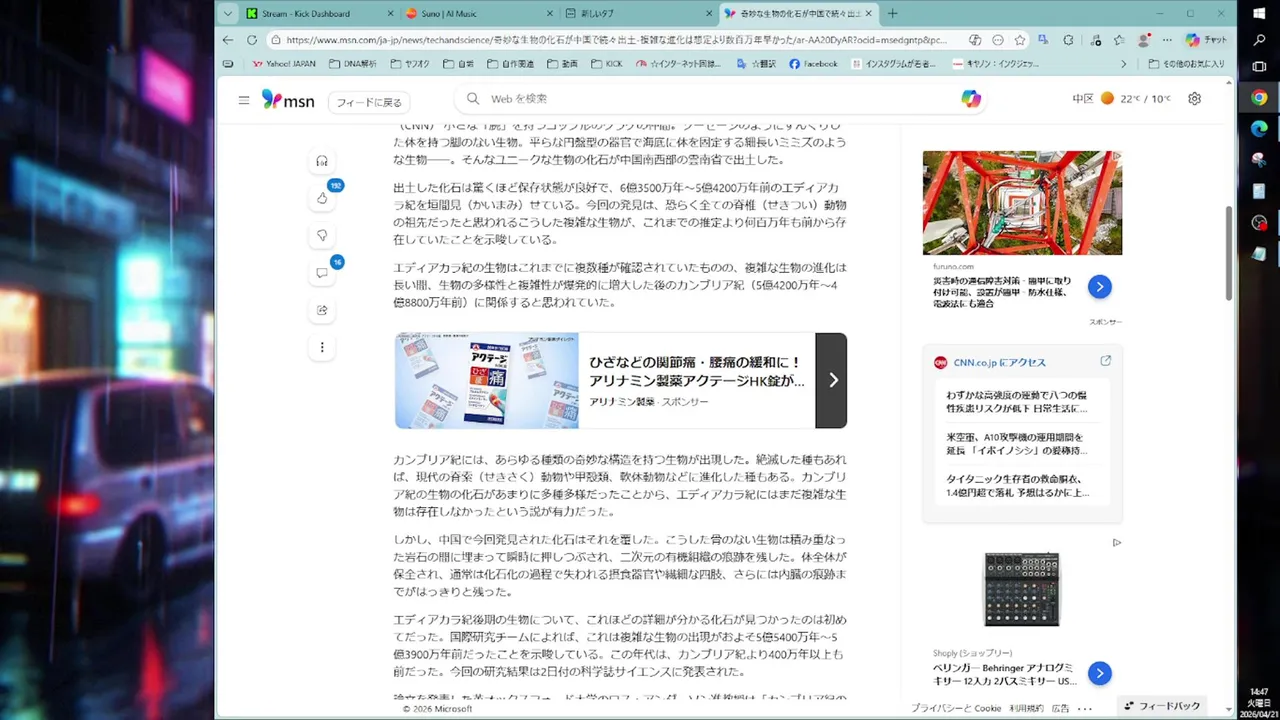Viewport: 1280px width, 720px height.
Task: Go back with the browser back arrow
Action: [228, 40]
